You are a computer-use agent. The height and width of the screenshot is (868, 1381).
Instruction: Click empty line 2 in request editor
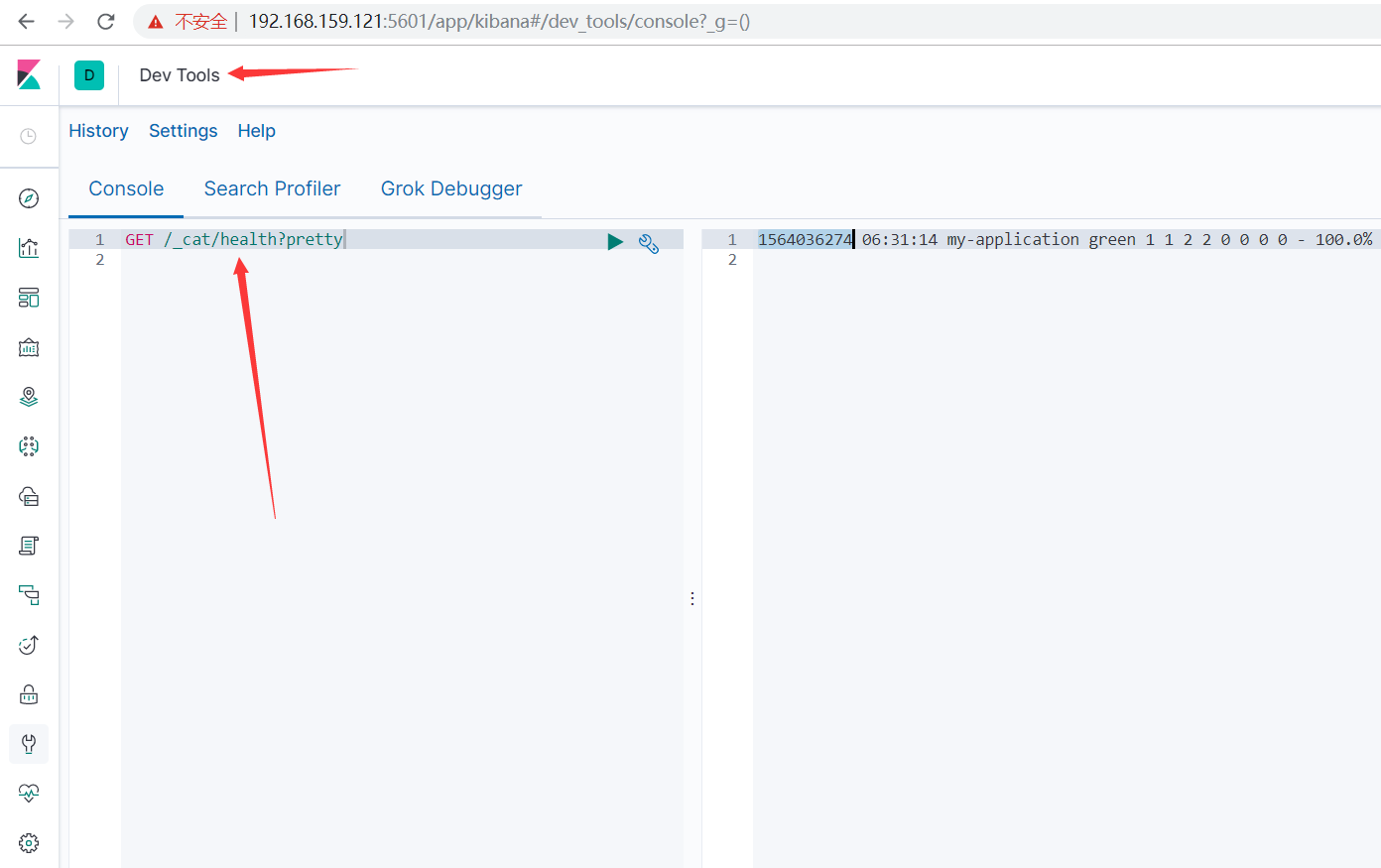tap(402, 260)
